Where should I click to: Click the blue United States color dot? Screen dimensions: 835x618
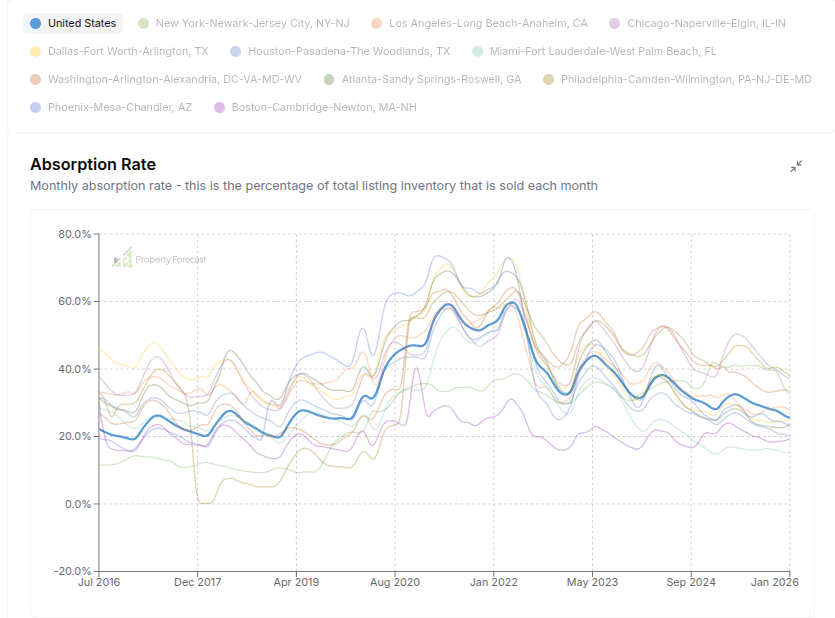[36, 23]
